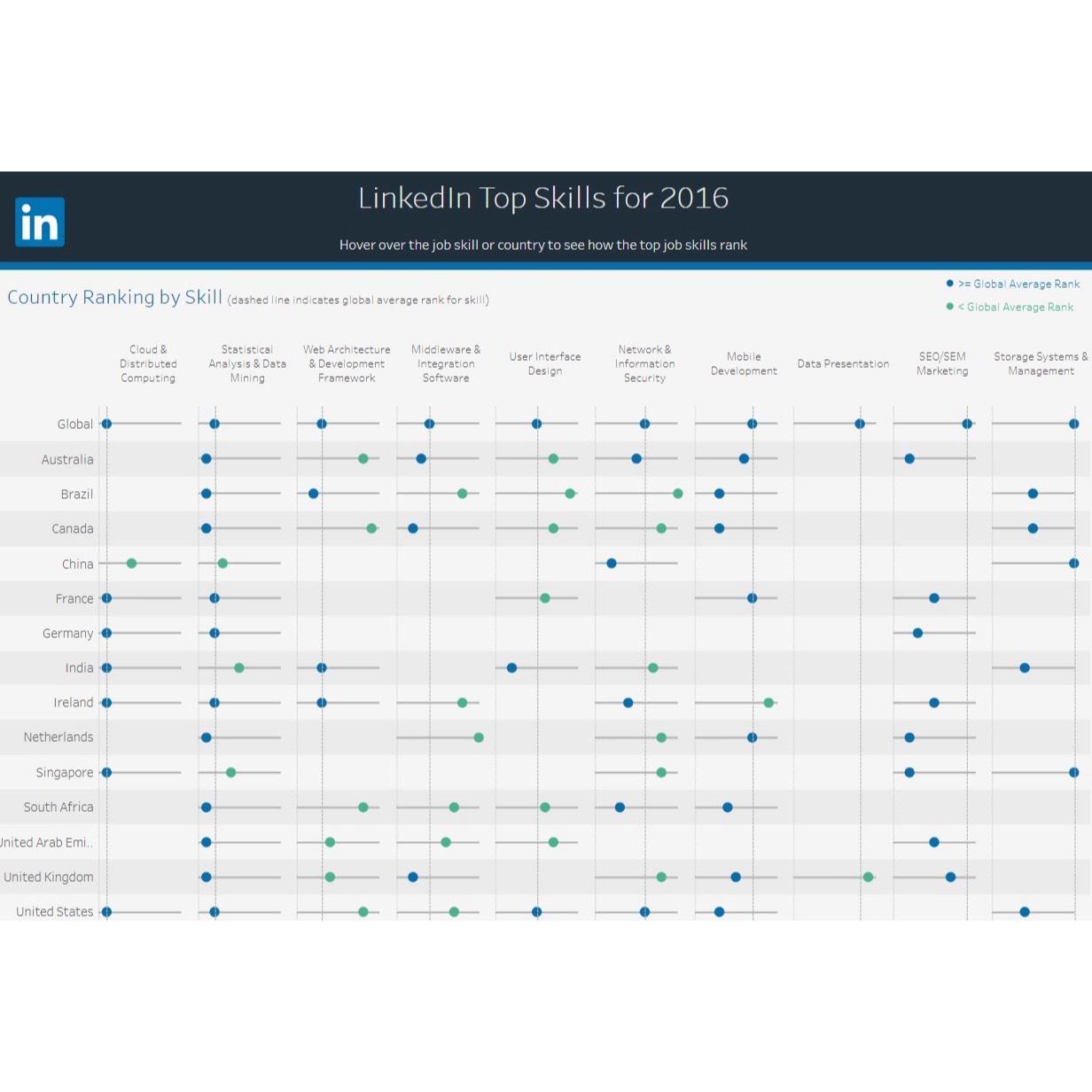Viewport: 1092px width, 1092px height.
Task: Click the User Interface Design header
Action: 545,363
